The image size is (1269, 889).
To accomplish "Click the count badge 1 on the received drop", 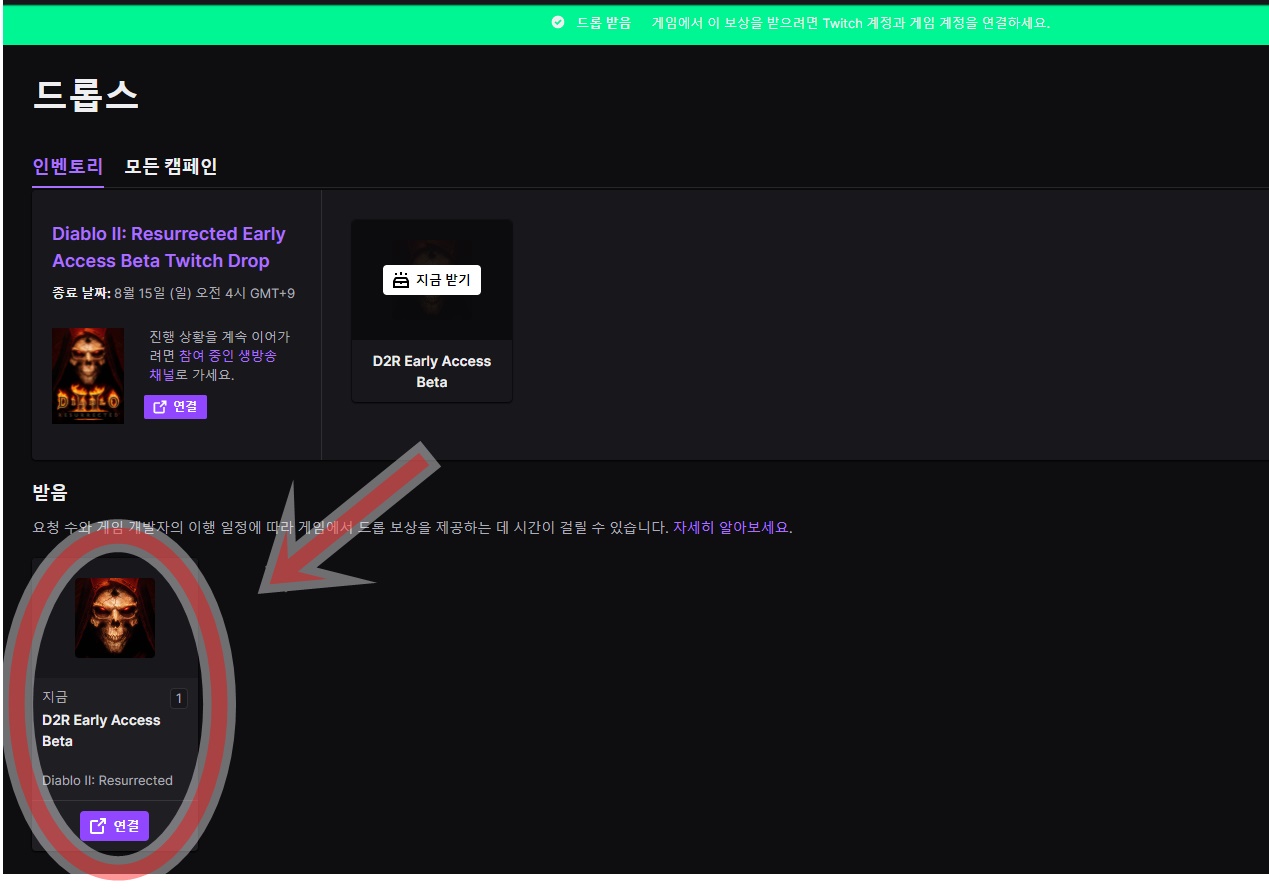I will point(178,699).
